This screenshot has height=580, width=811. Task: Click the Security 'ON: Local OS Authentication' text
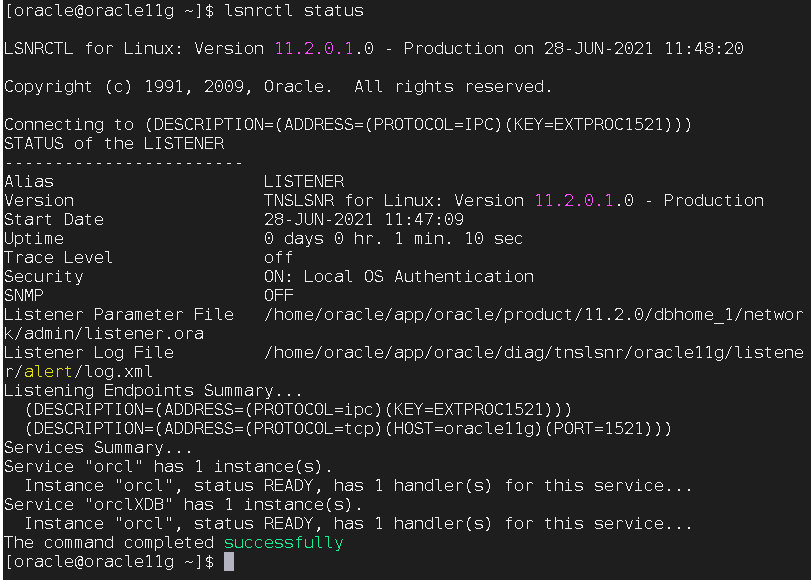click(399, 277)
